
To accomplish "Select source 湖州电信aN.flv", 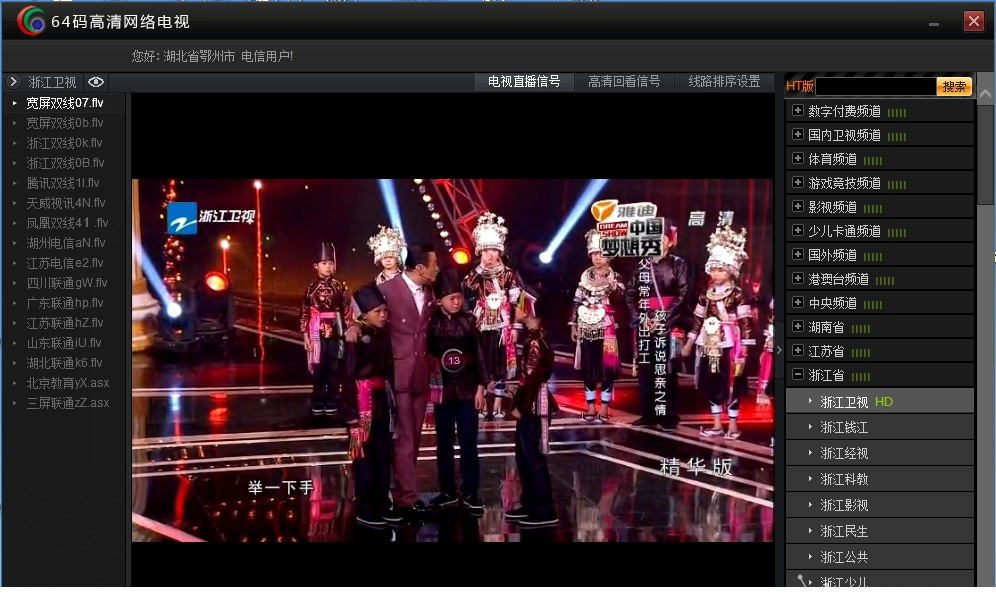I will point(65,243).
